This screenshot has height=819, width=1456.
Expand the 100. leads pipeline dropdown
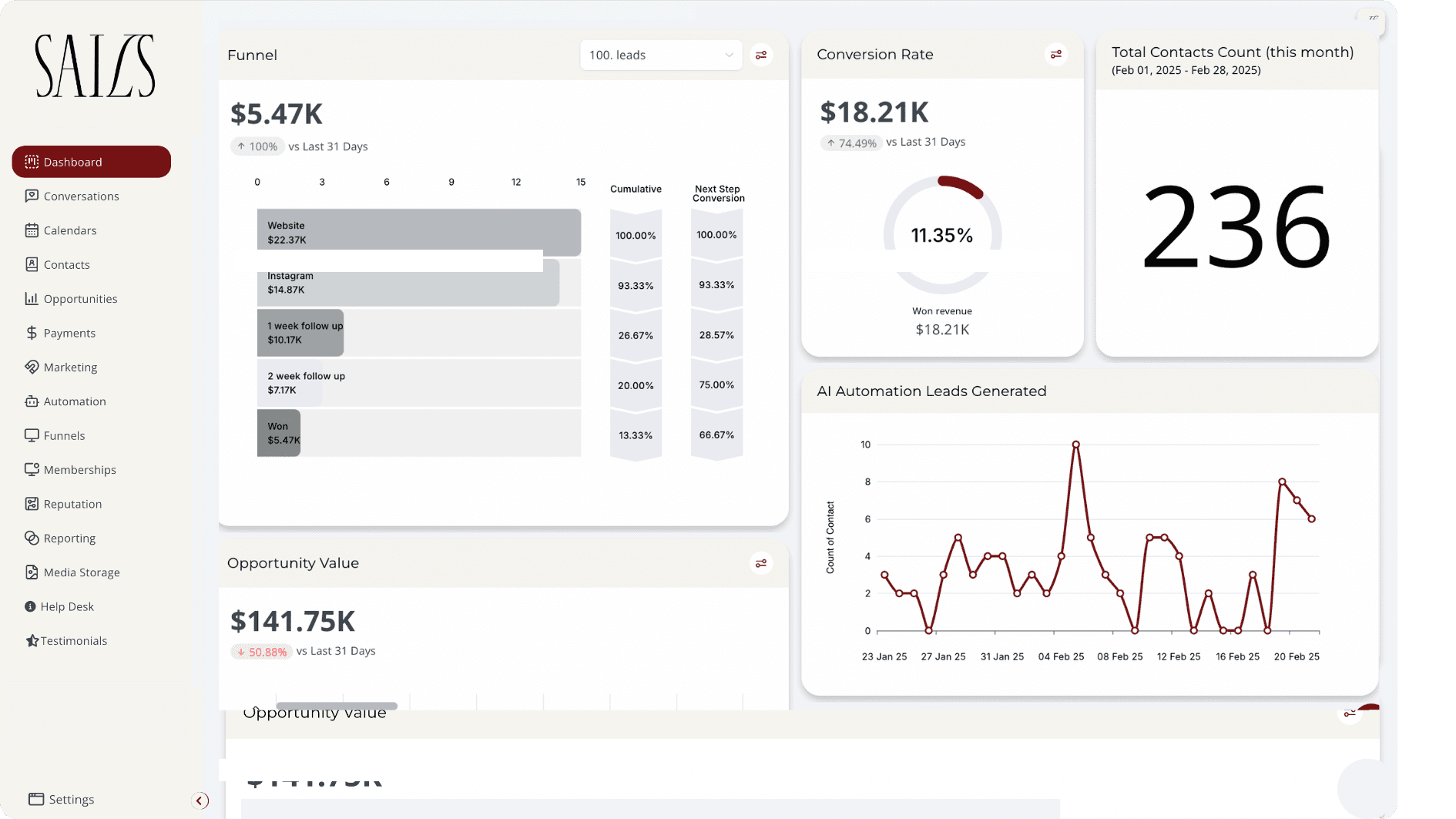click(661, 55)
